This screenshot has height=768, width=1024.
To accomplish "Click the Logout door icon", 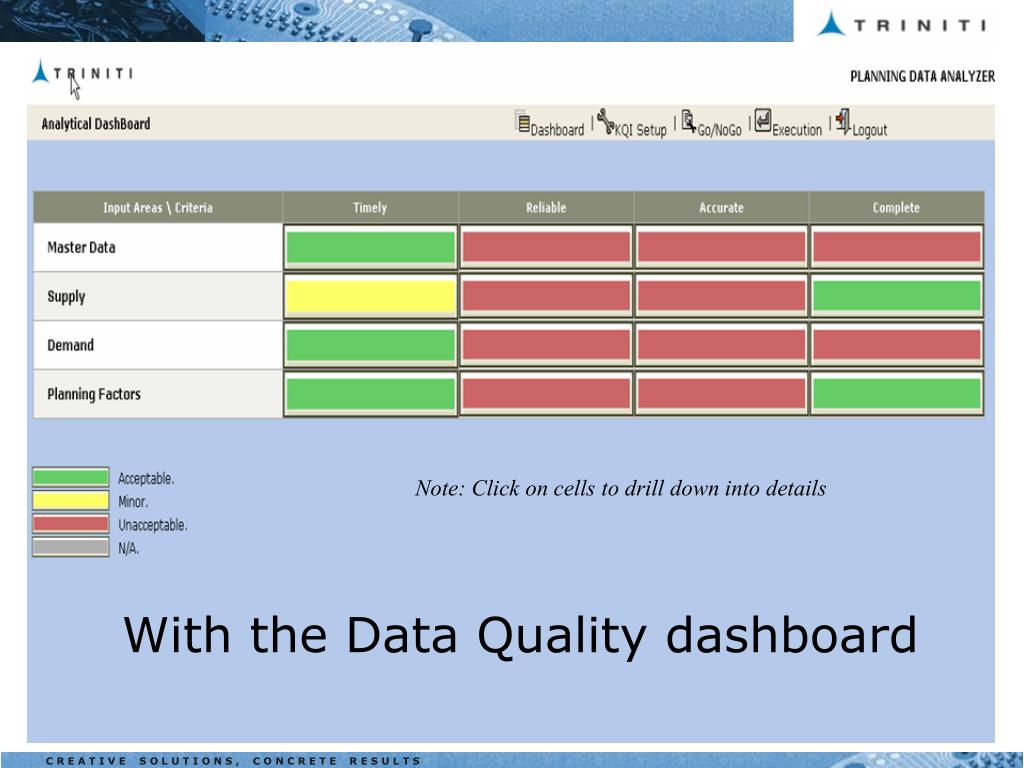I will pyautogui.click(x=843, y=121).
